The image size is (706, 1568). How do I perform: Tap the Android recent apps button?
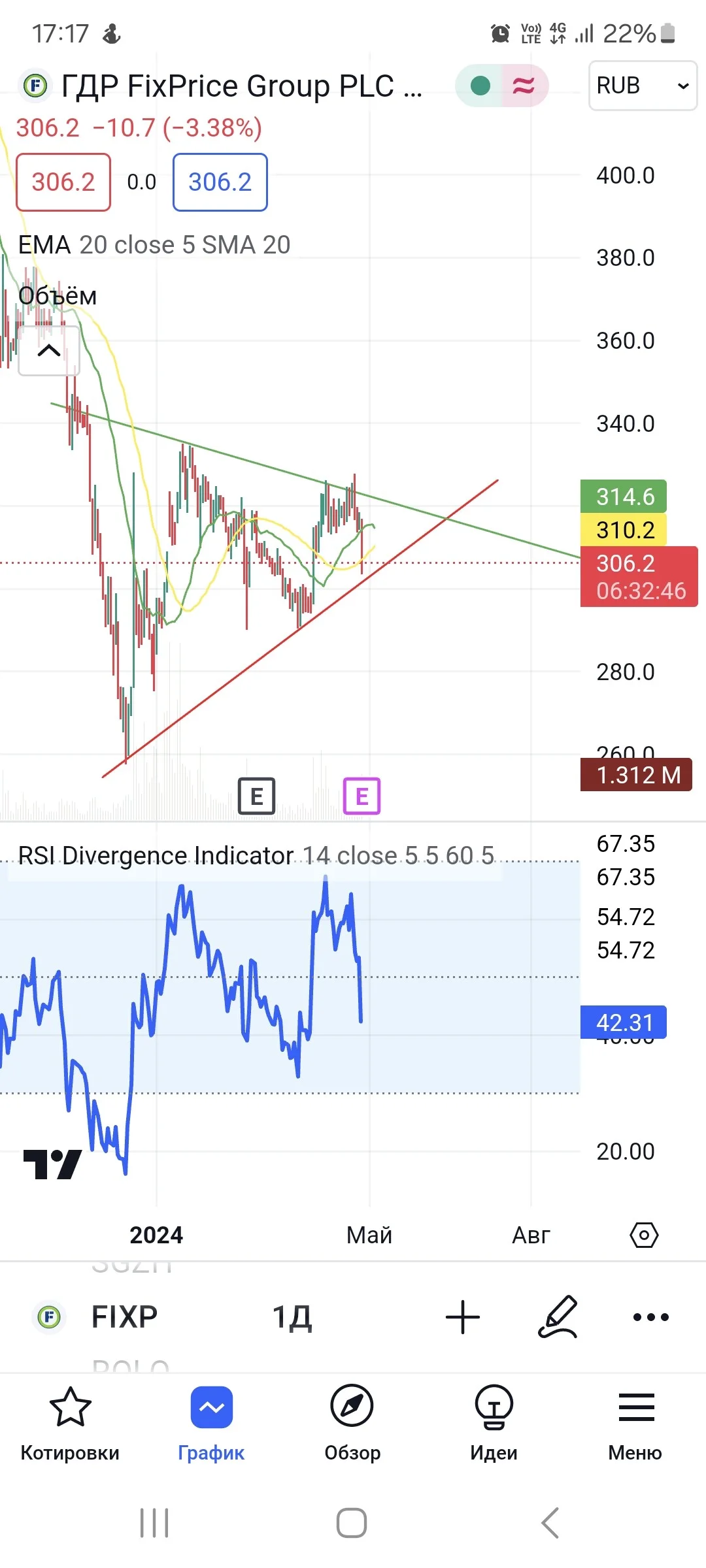[154, 1523]
